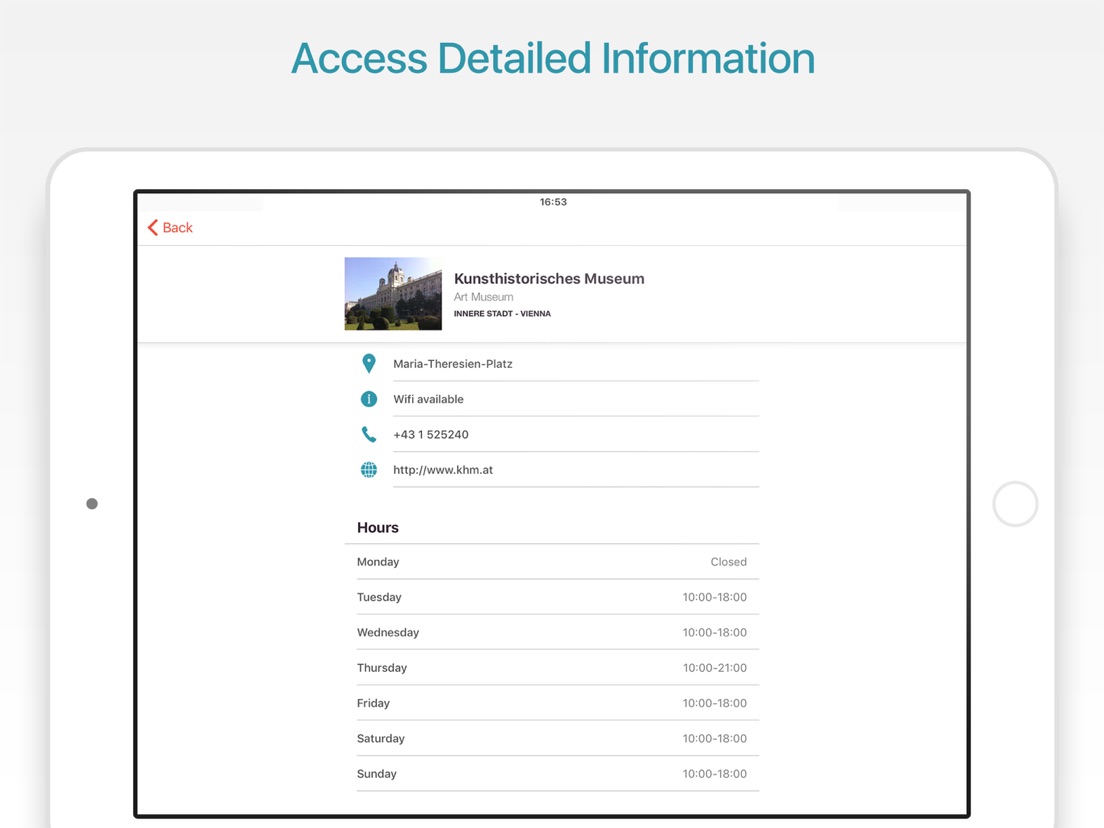Click the Hours section heading
The height and width of the screenshot is (828, 1104).
coord(377,527)
